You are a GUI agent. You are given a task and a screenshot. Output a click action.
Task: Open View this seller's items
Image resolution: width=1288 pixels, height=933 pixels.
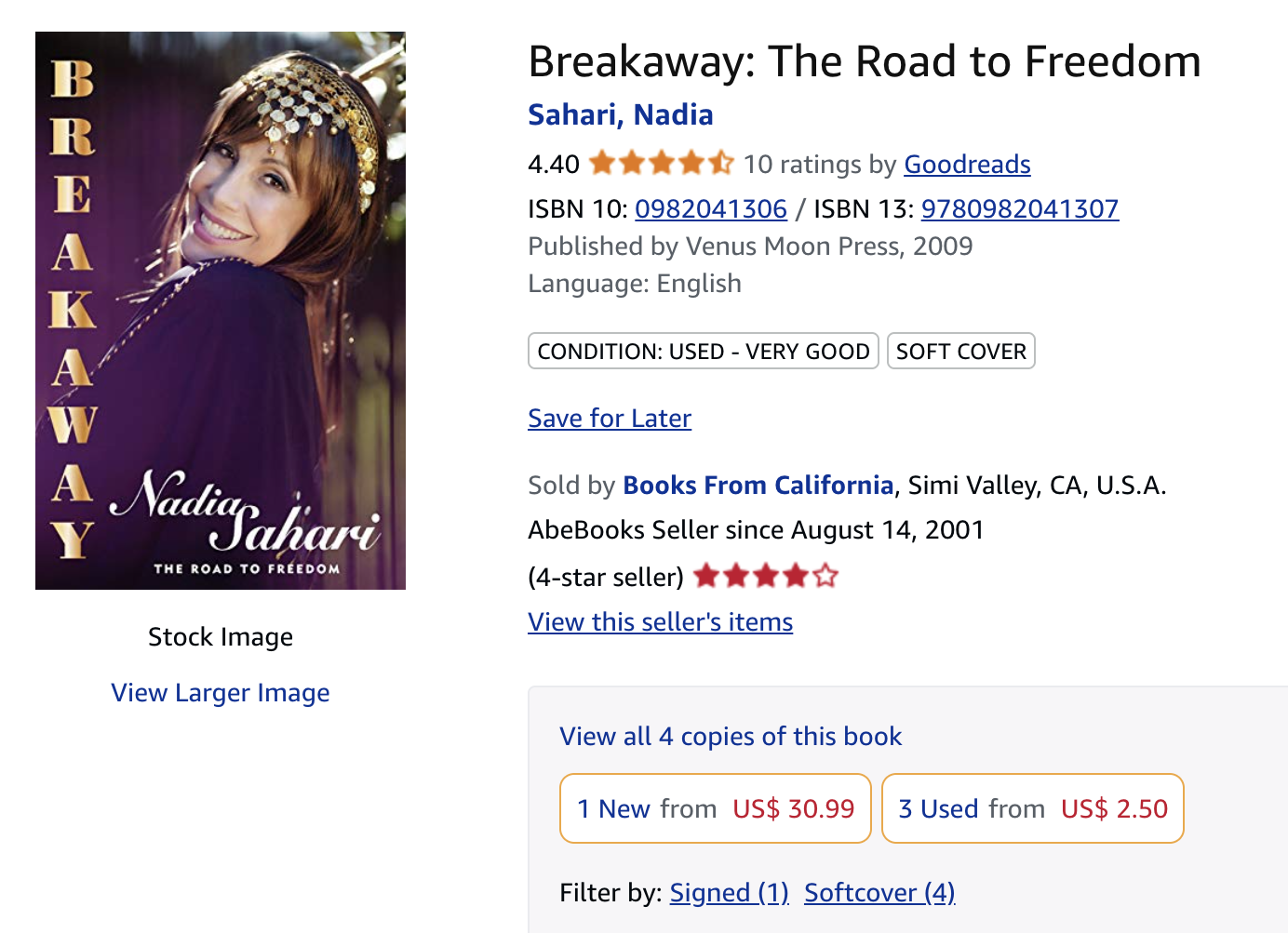pos(661,622)
